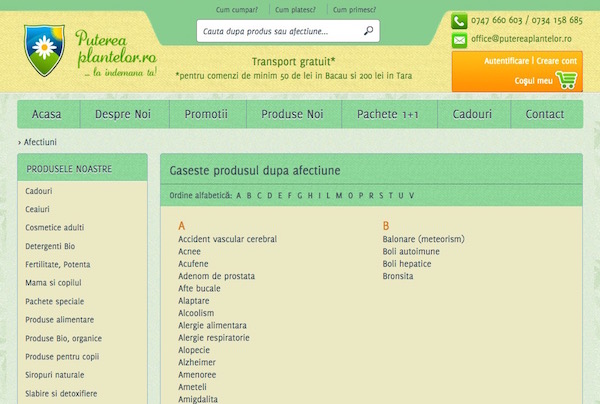Select Balonare (meteorism) condition

423,239
